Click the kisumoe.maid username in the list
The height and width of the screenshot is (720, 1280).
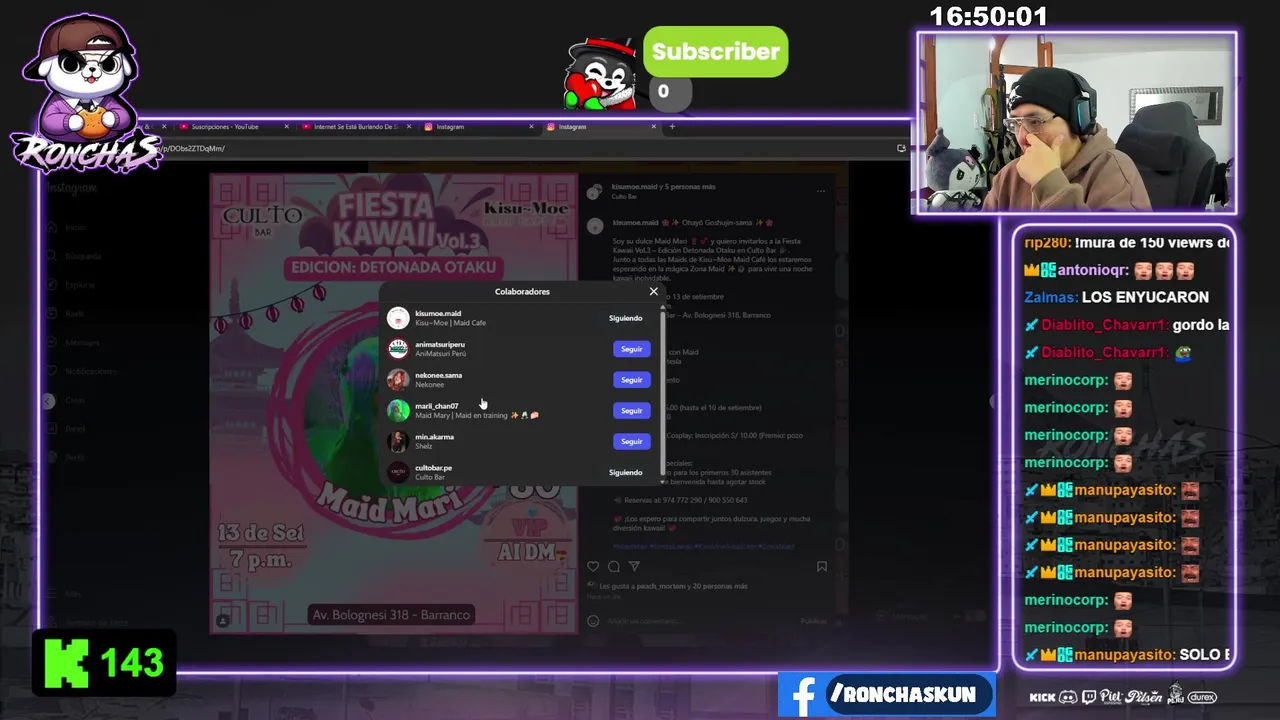pos(438,314)
